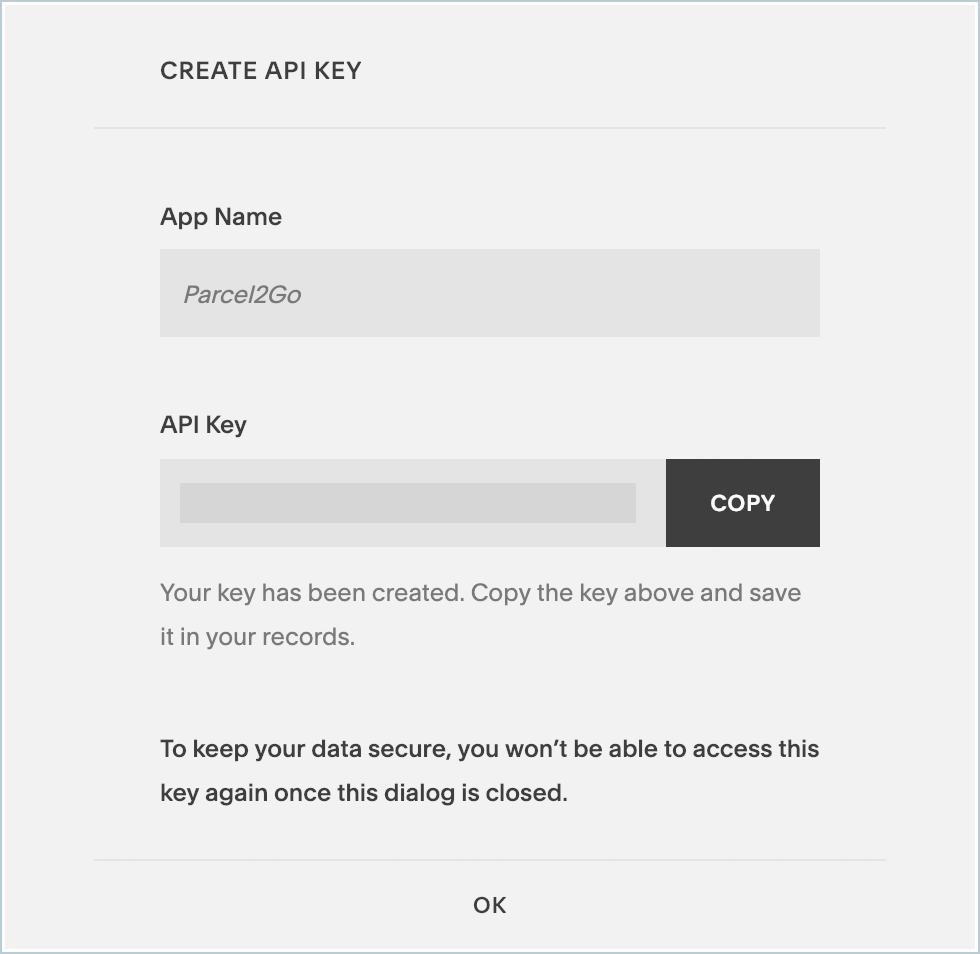Click the CREATE API KEY heading
Image resolution: width=980 pixels, height=954 pixels.
pos(260,71)
